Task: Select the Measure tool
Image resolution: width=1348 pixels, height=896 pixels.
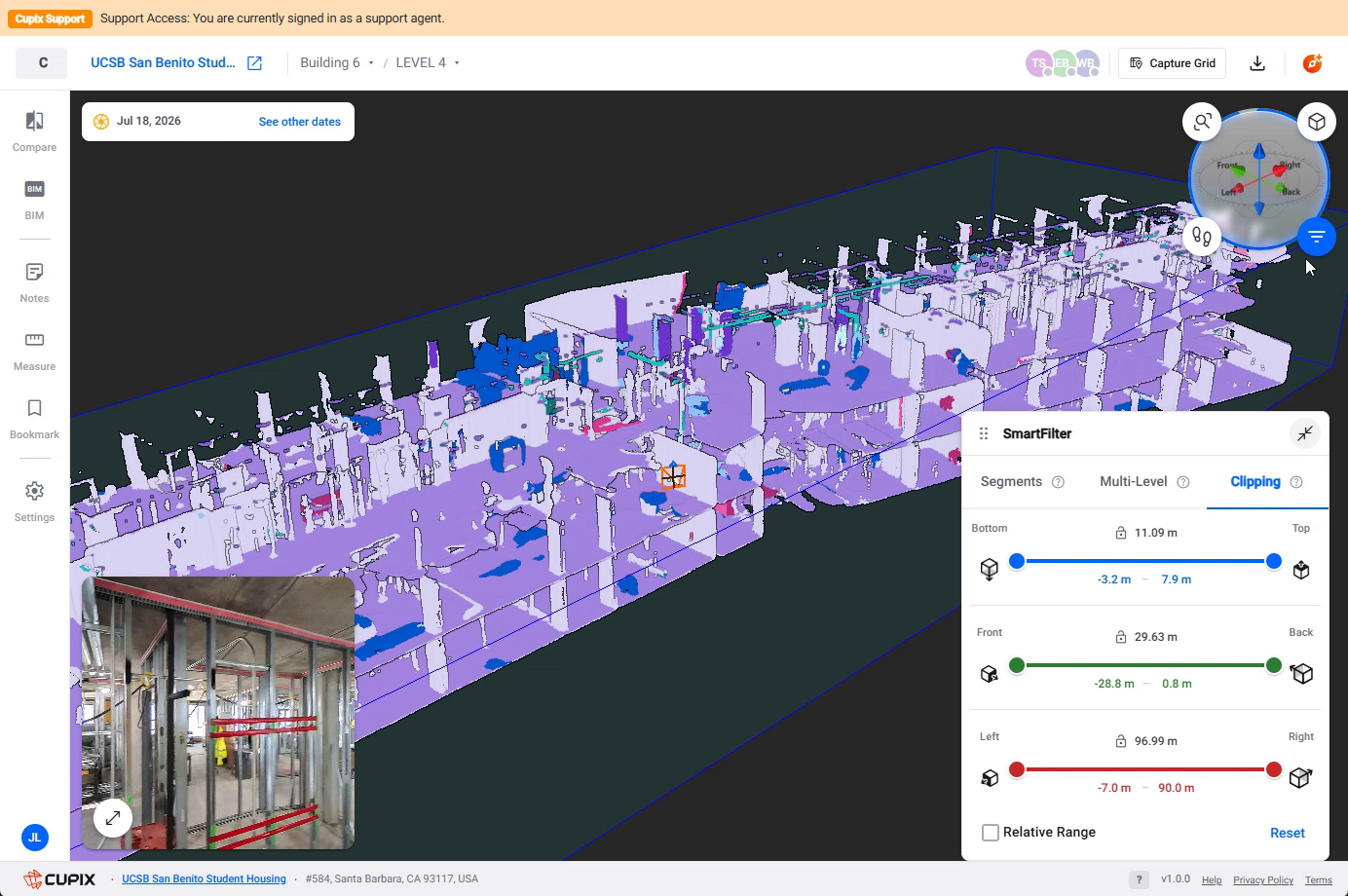Action: click(x=34, y=351)
